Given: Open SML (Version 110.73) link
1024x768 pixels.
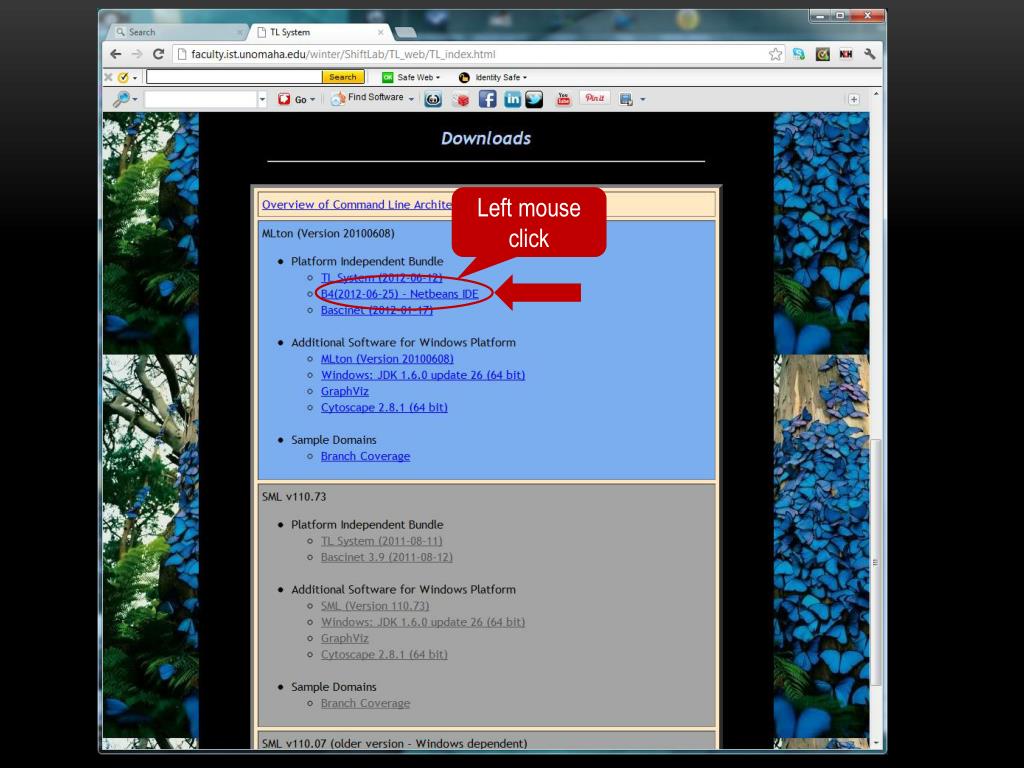Looking at the screenshot, I should coord(375,606).
